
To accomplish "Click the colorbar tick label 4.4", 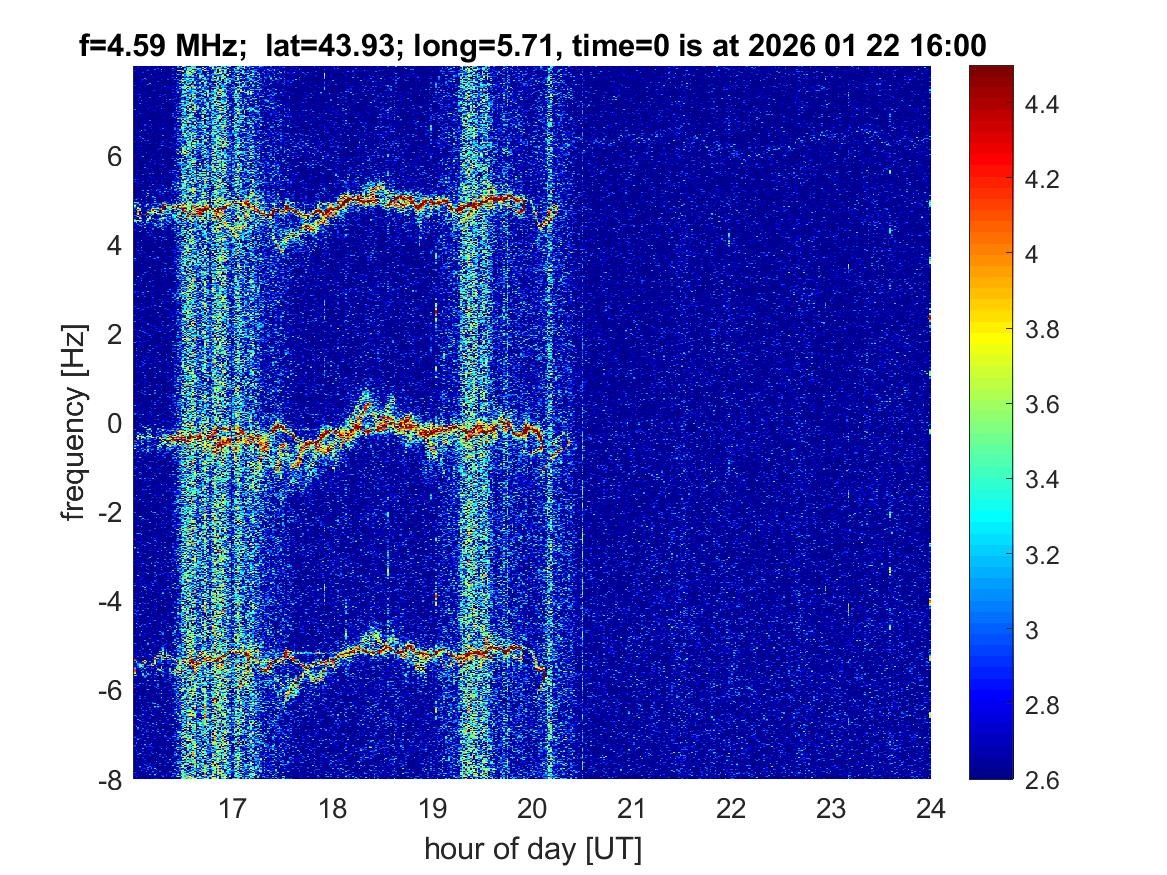I will click(1043, 104).
